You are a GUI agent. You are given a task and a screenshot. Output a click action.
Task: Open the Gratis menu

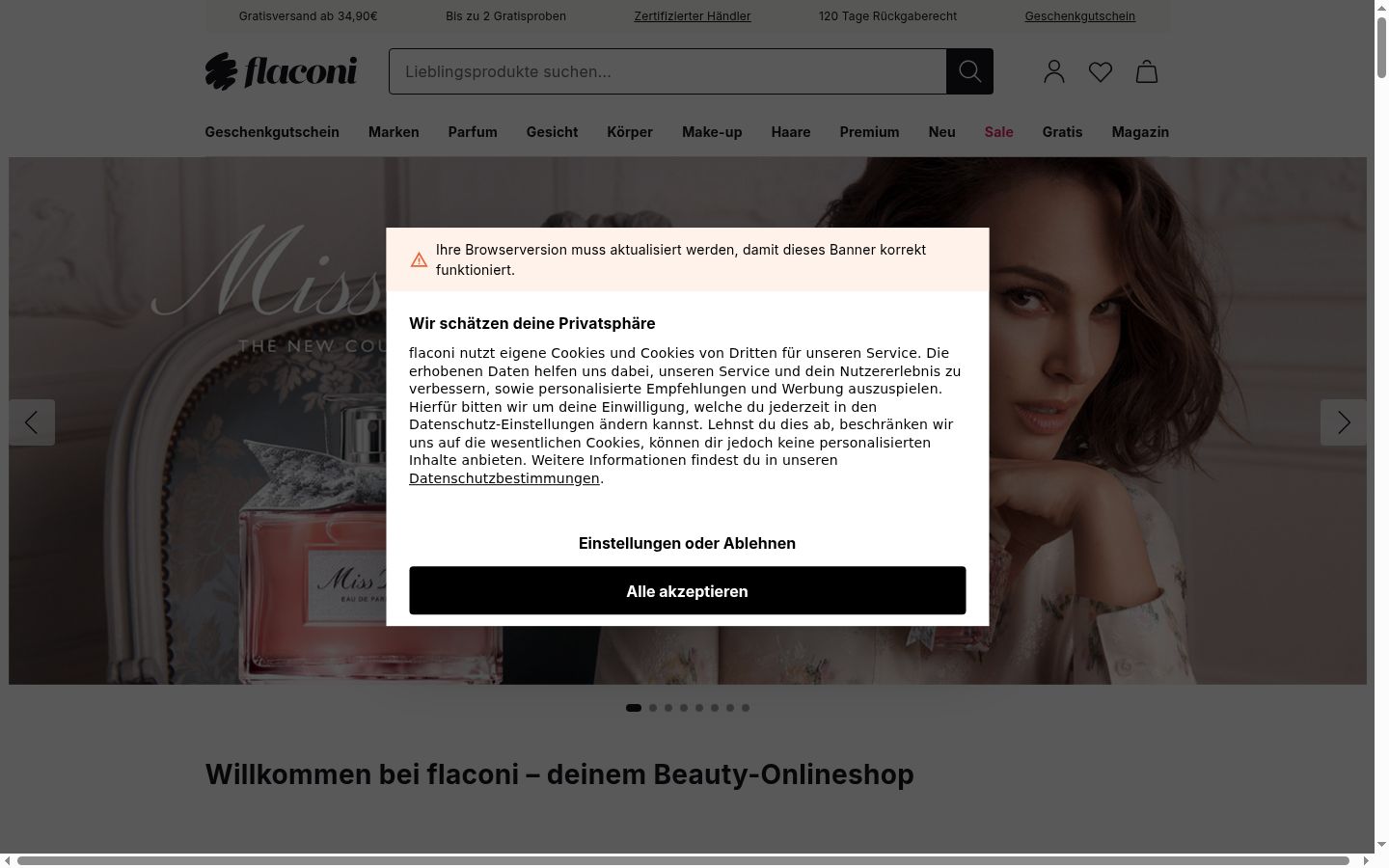point(1062,132)
